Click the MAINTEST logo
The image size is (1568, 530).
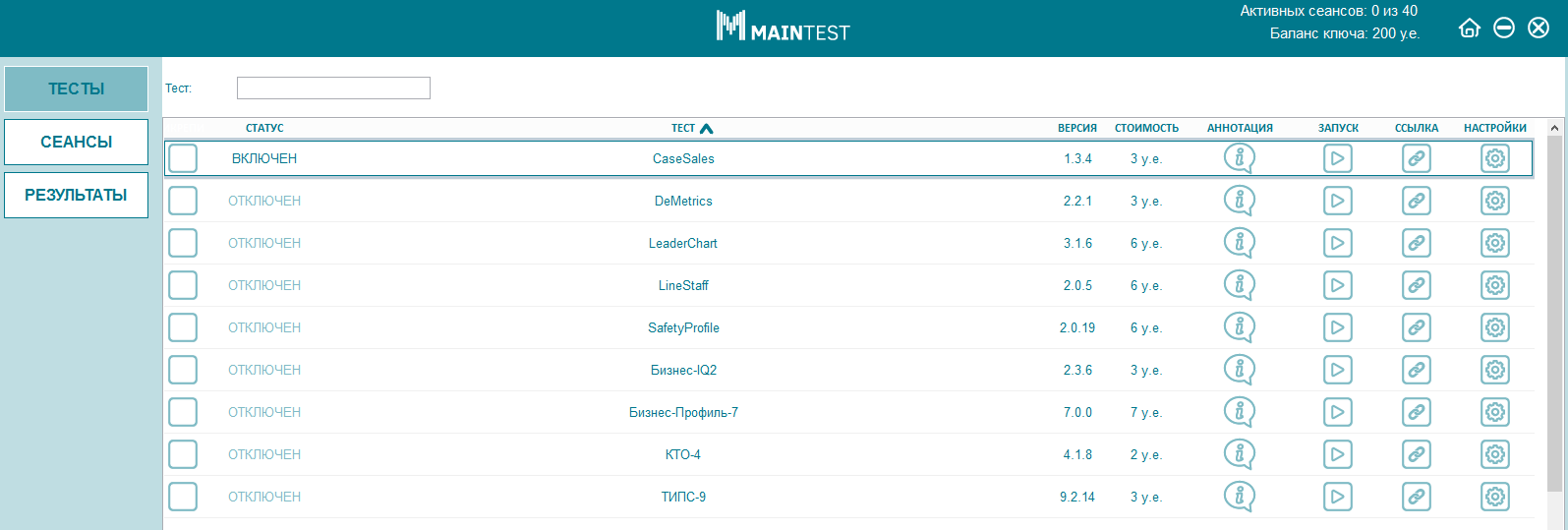tap(783, 27)
